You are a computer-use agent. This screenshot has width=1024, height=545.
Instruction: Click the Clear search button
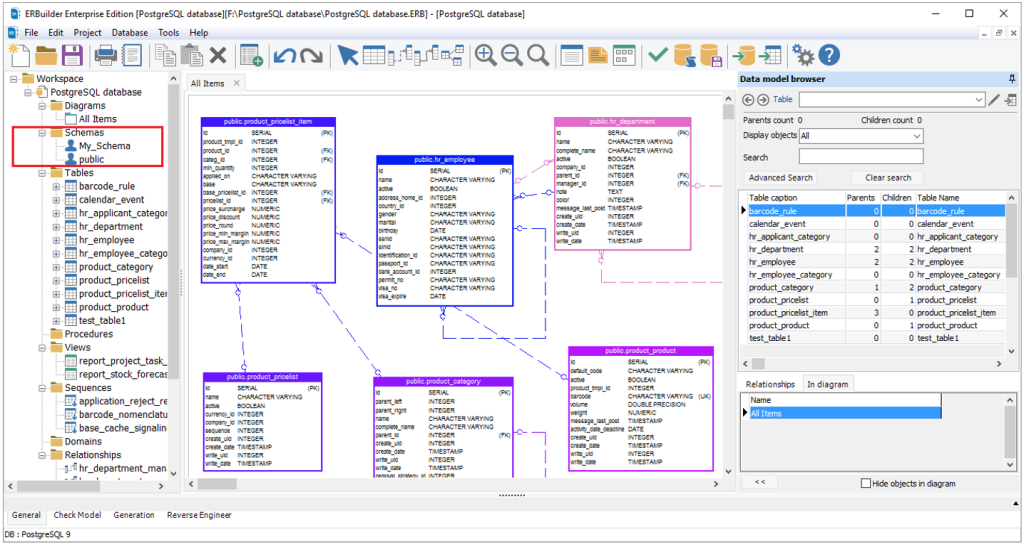click(x=887, y=178)
